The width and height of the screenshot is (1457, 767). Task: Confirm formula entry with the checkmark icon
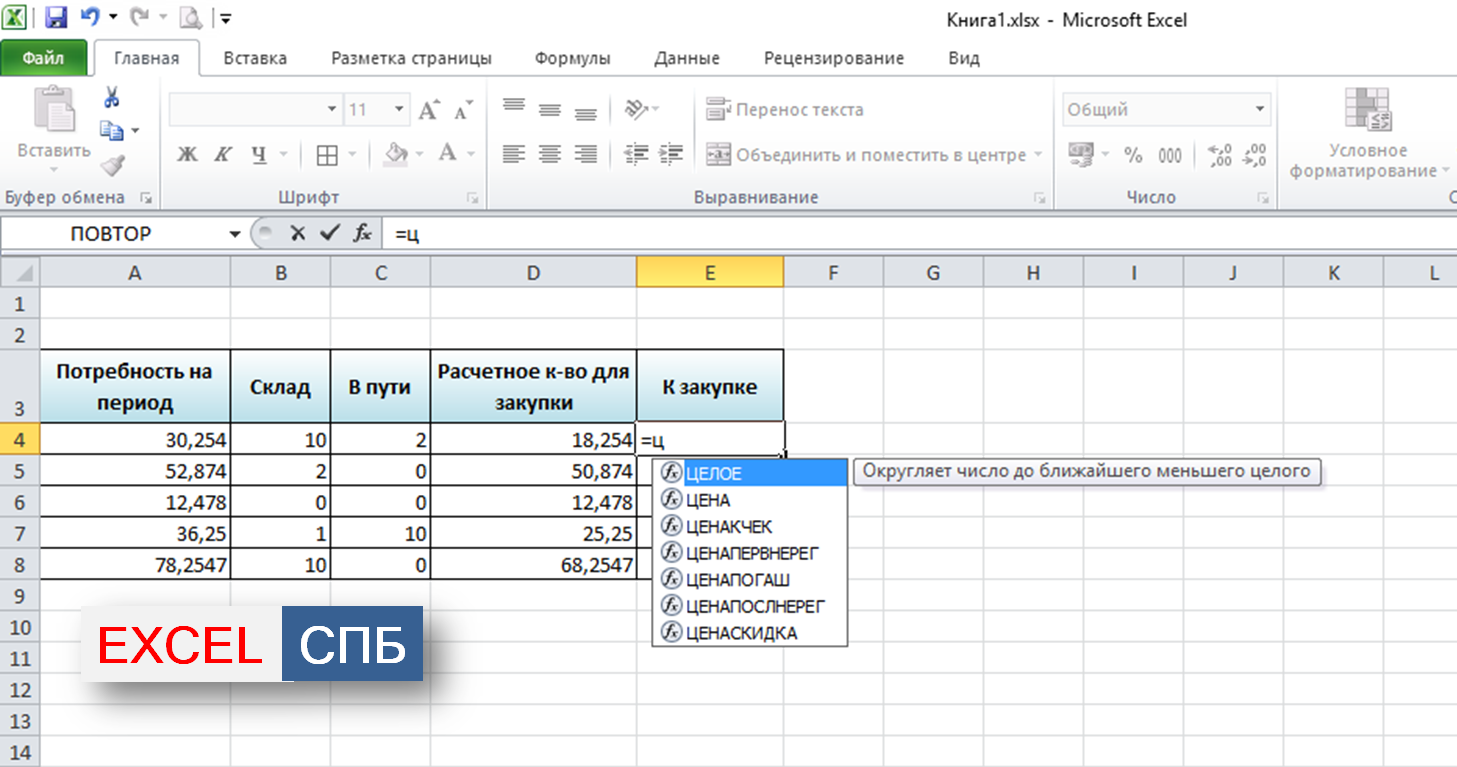click(x=328, y=234)
